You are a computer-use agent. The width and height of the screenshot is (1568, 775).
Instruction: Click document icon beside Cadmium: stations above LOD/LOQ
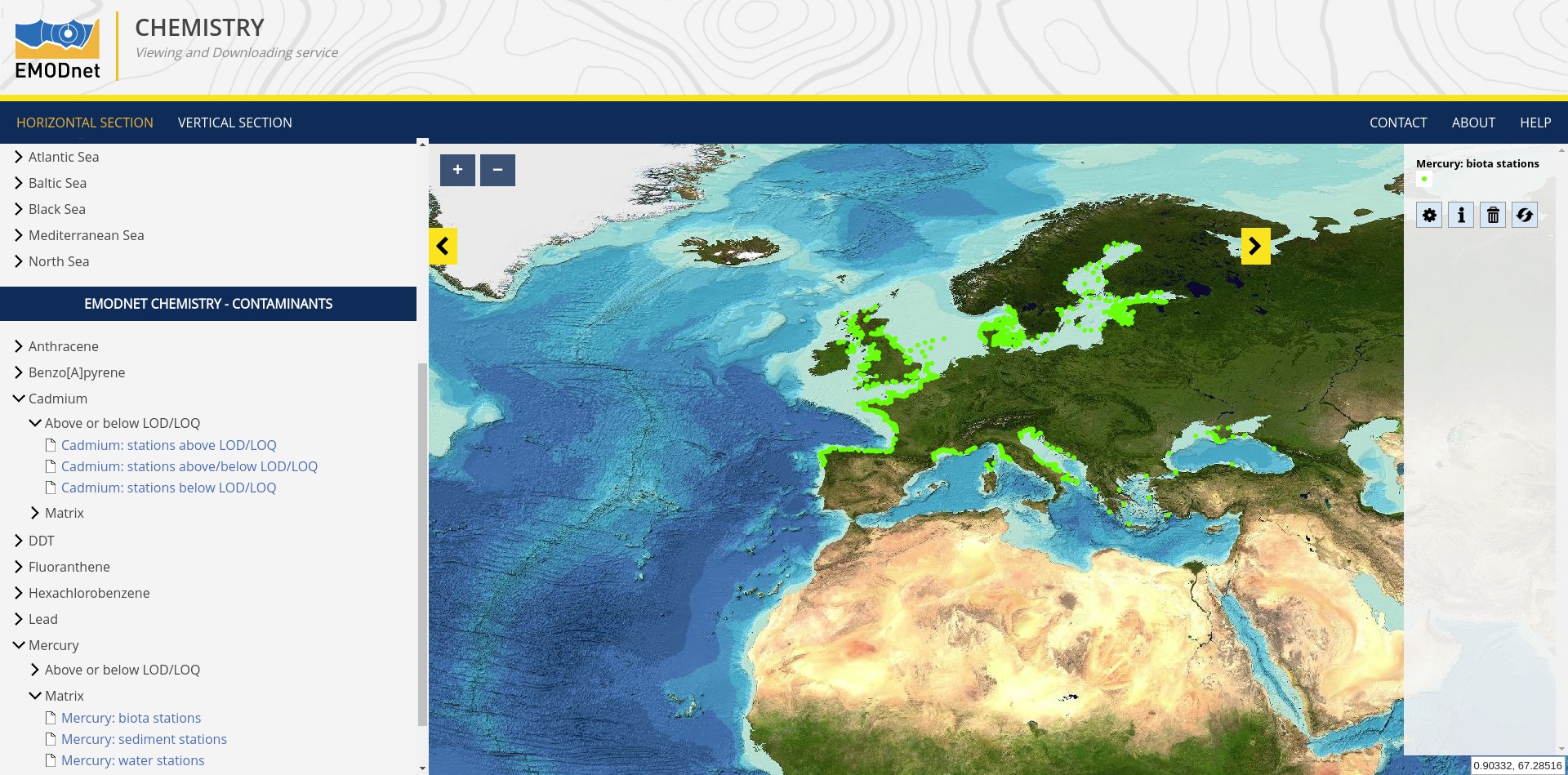pyautogui.click(x=51, y=445)
